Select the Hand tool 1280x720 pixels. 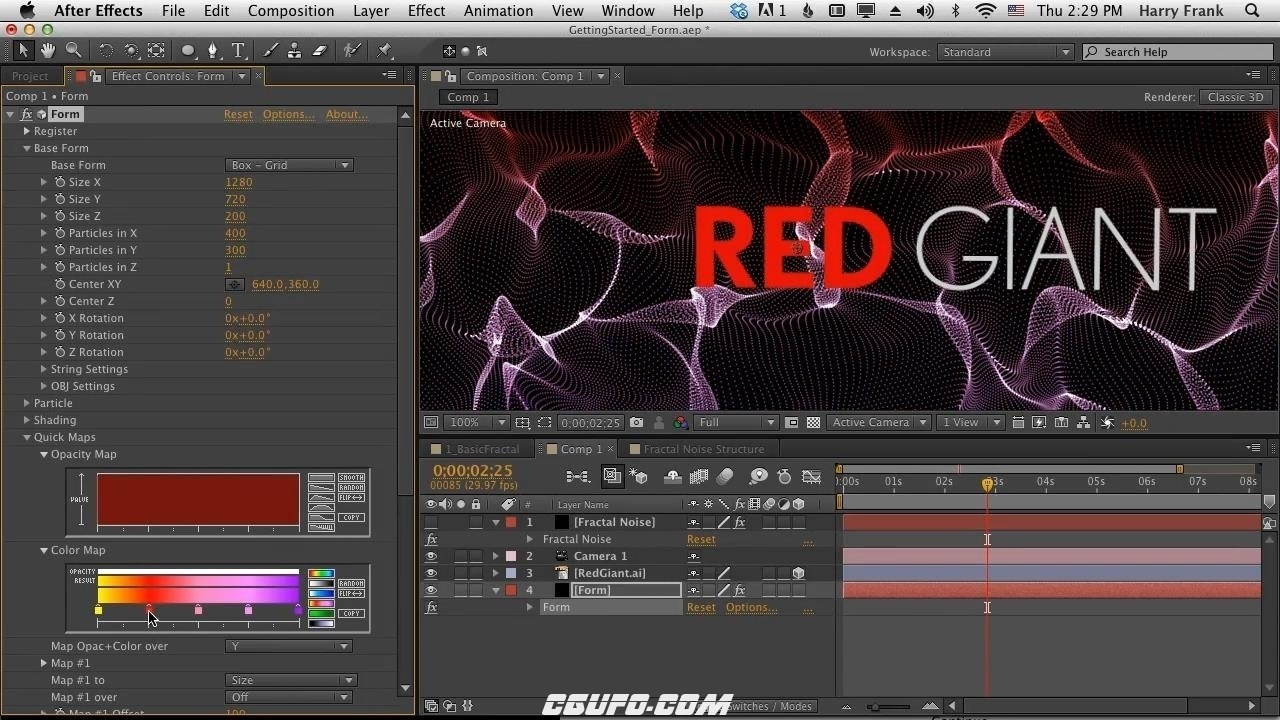pos(46,50)
